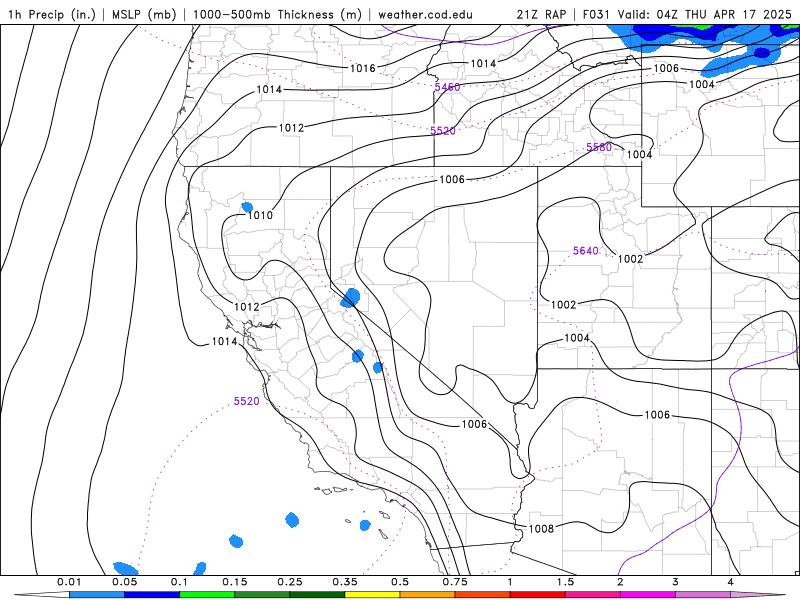800x600 pixels.
Task: Click the purple 5640 thickness label
Action: point(586,251)
